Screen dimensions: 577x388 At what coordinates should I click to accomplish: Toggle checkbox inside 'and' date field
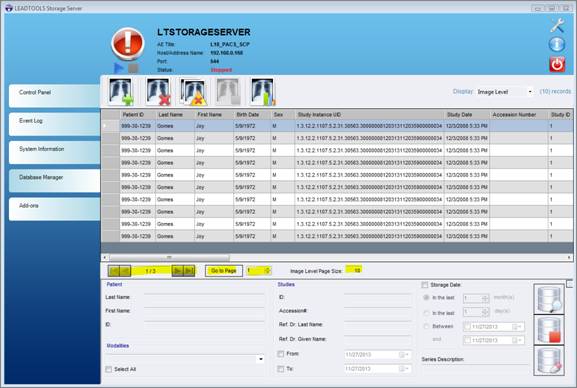pyautogui.click(x=467, y=340)
